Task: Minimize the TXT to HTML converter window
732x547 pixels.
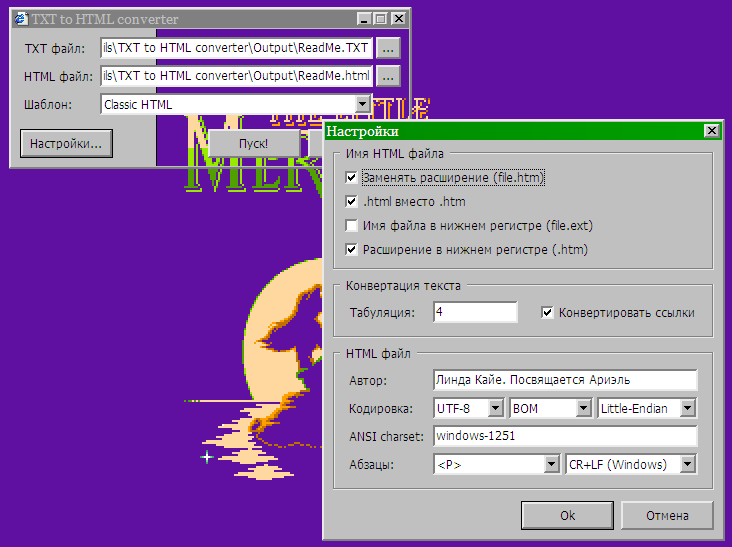Action: [x=364, y=19]
